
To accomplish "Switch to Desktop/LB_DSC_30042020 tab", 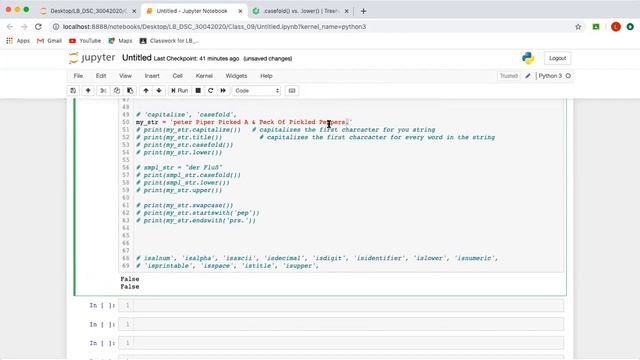I will pyautogui.click(x=87, y=11).
